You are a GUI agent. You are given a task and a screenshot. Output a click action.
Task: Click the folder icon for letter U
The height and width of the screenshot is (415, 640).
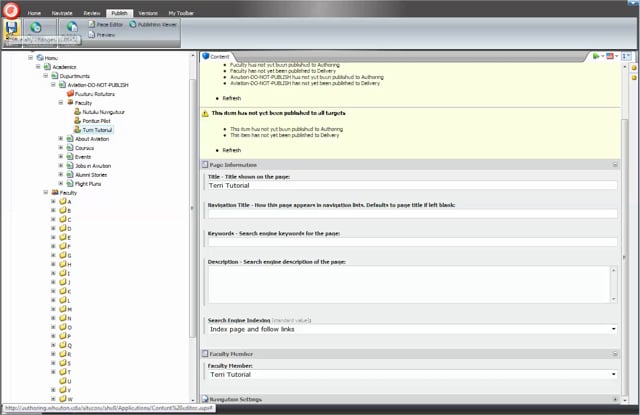(63, 381)
